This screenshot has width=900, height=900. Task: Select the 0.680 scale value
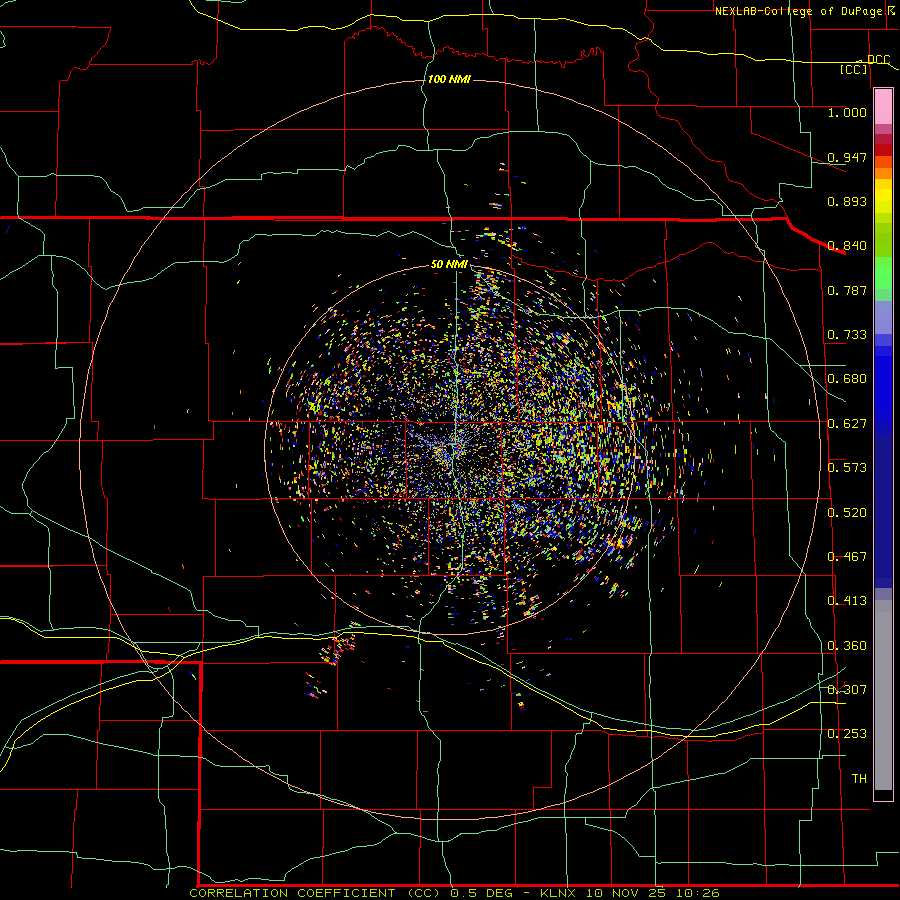click(x=847, y=379)
